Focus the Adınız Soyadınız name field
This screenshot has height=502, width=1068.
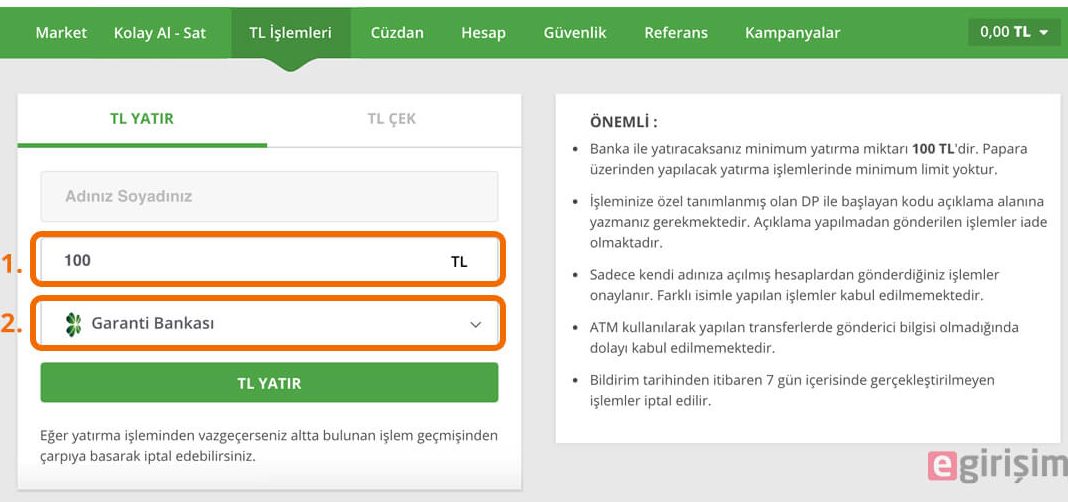tap(269, 196)
